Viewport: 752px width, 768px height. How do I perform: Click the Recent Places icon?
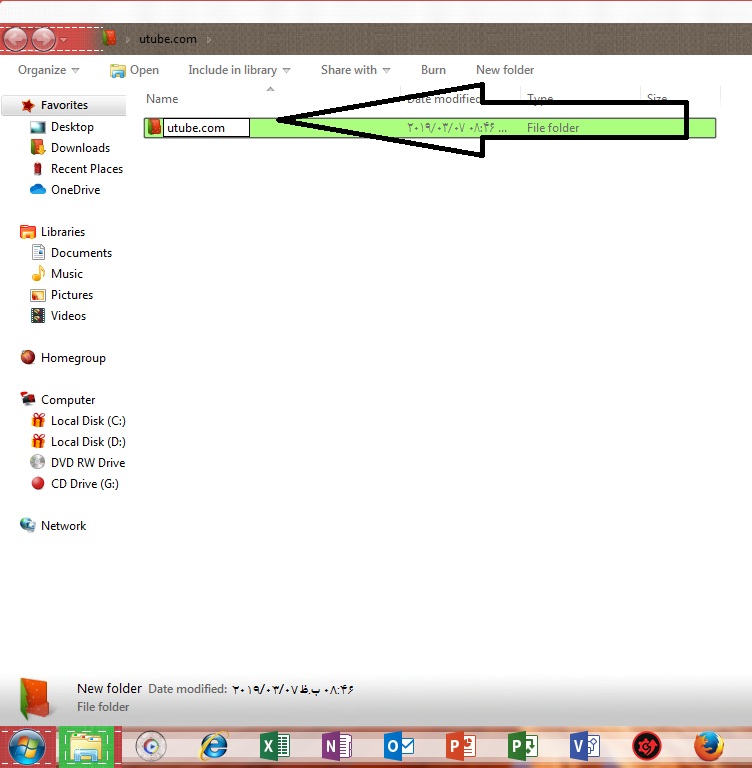tap(37, 169)
